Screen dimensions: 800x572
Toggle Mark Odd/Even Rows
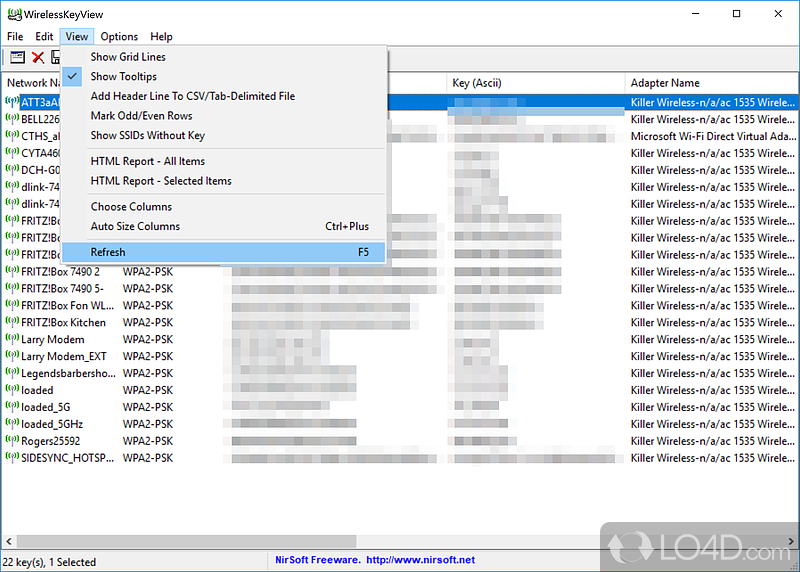tap(223, 116)
